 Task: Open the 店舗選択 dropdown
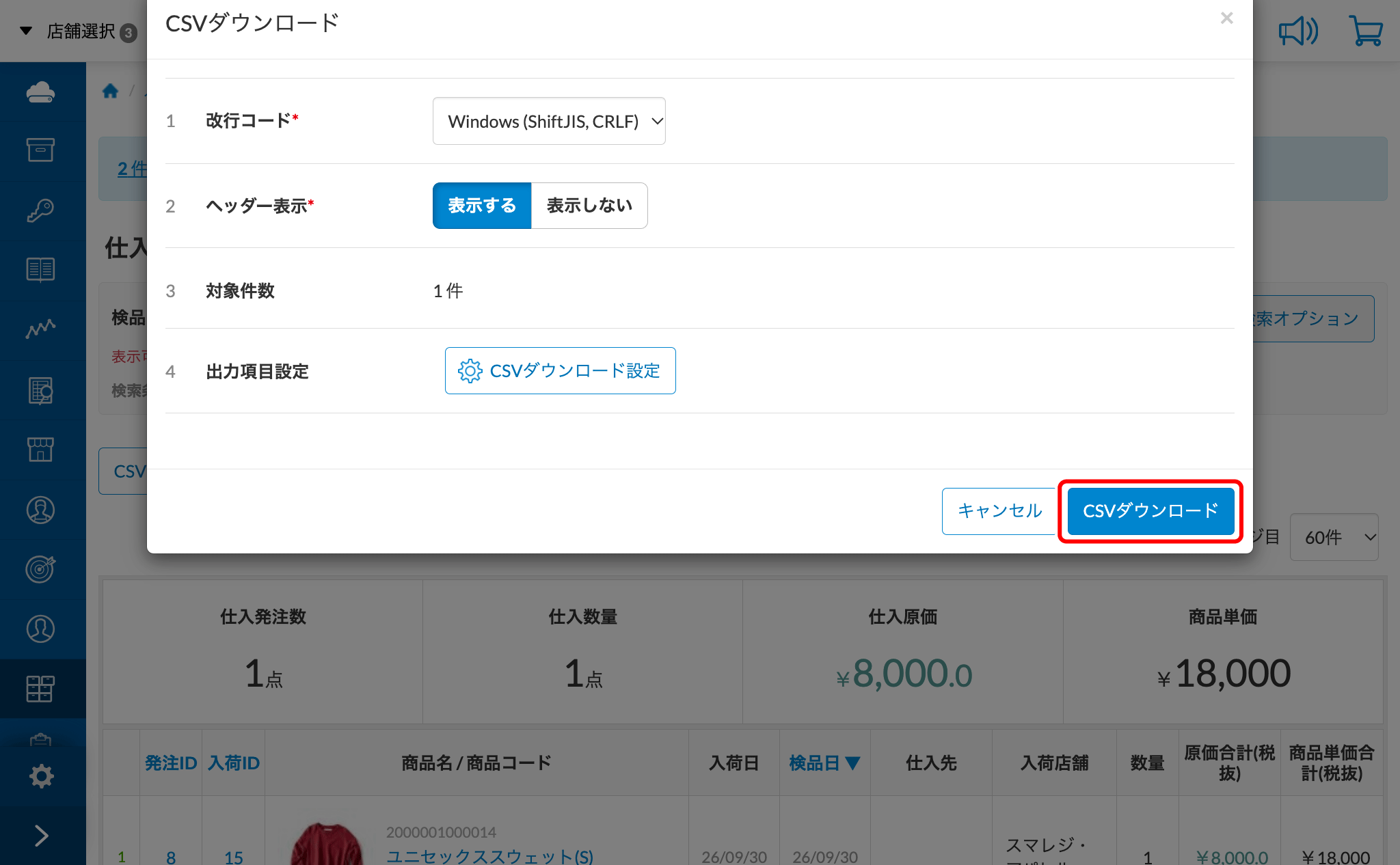[x=78, y=31]
